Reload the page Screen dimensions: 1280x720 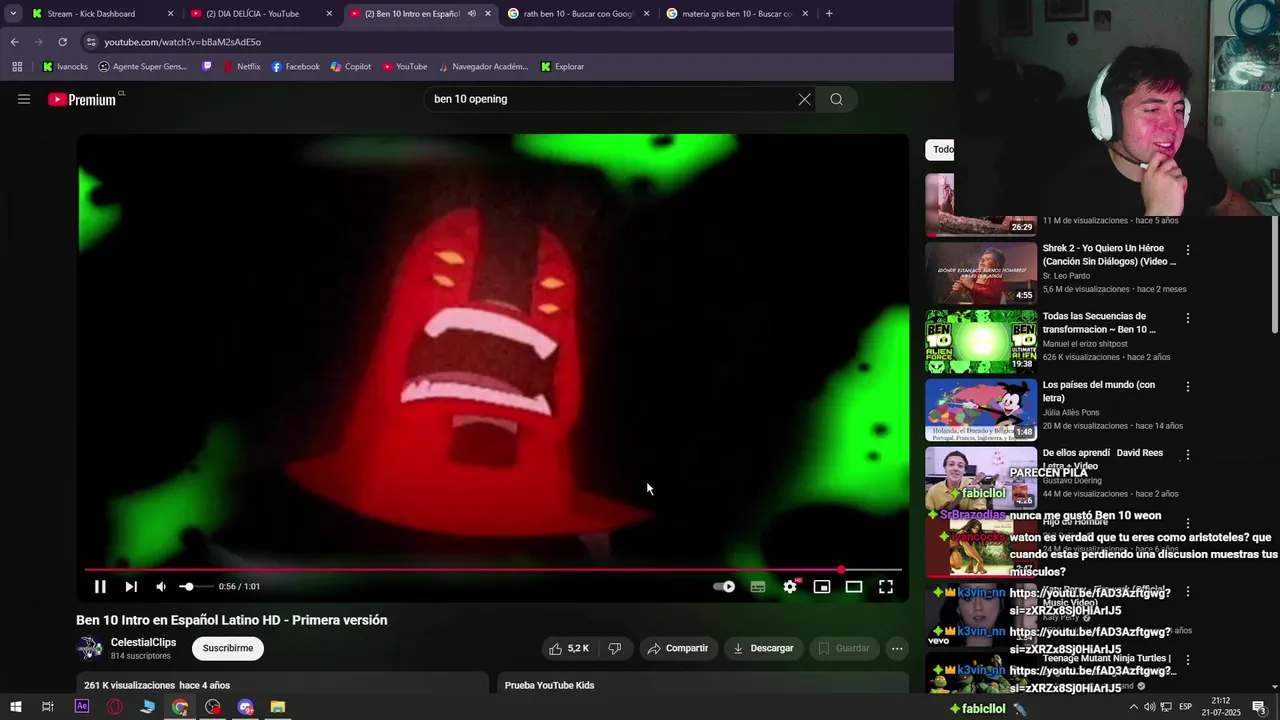point(62,42)
